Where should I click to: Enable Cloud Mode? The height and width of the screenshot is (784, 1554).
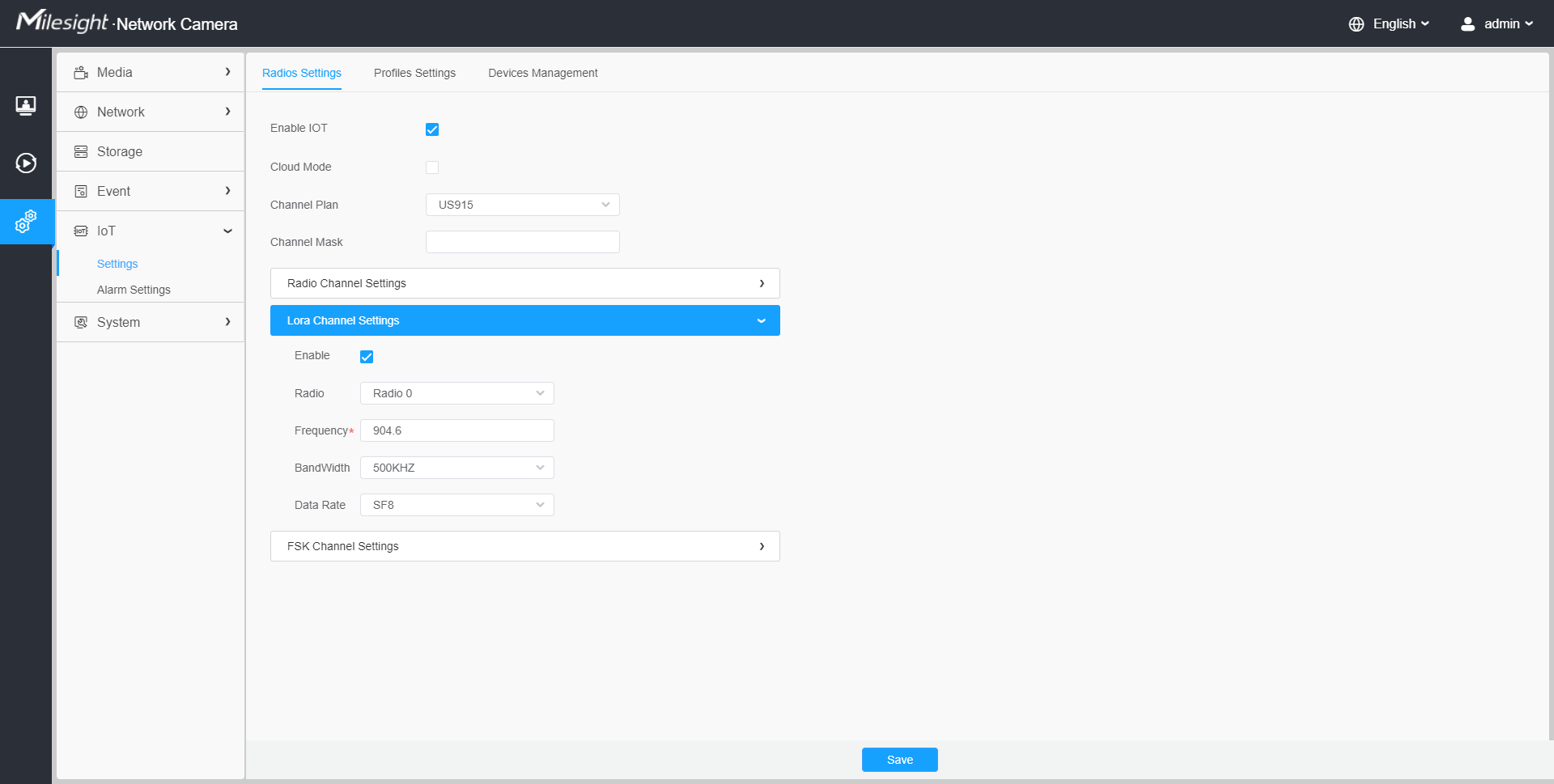[x=432, y=167]
